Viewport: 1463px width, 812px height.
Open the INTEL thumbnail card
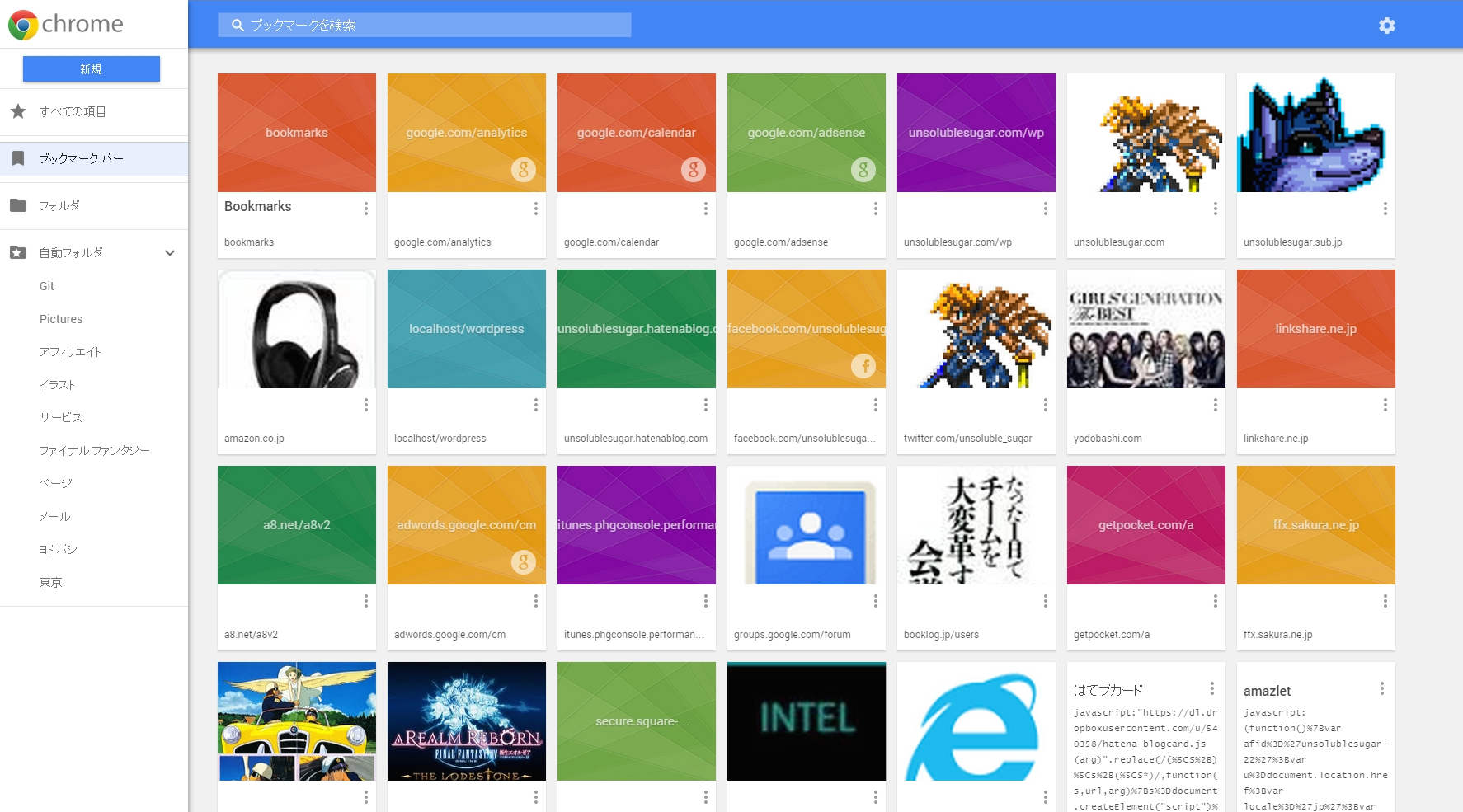pyautogui.click(x=807, y=721)
